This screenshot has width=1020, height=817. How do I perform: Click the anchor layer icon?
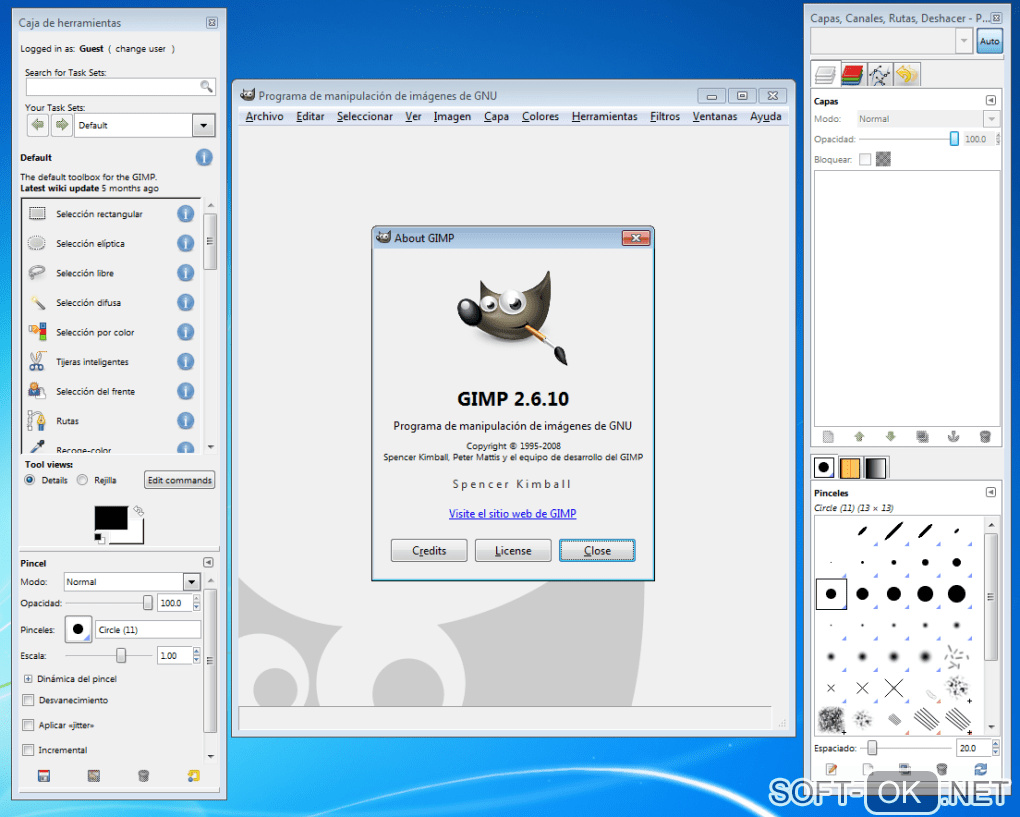pyautogui.click(x=954, y=436)
